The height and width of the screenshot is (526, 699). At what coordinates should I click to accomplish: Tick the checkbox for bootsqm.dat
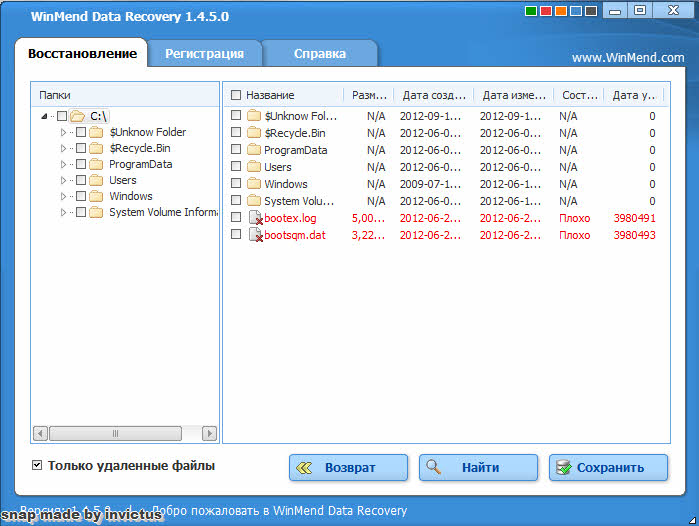click(236, 234)
